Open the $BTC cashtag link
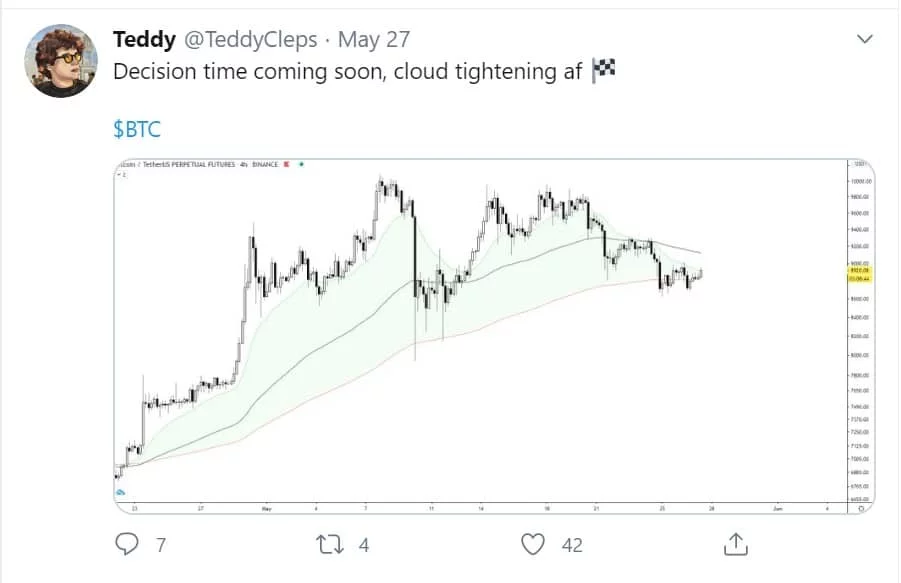The height and width of the screenshot is (583, 901). 137,129
